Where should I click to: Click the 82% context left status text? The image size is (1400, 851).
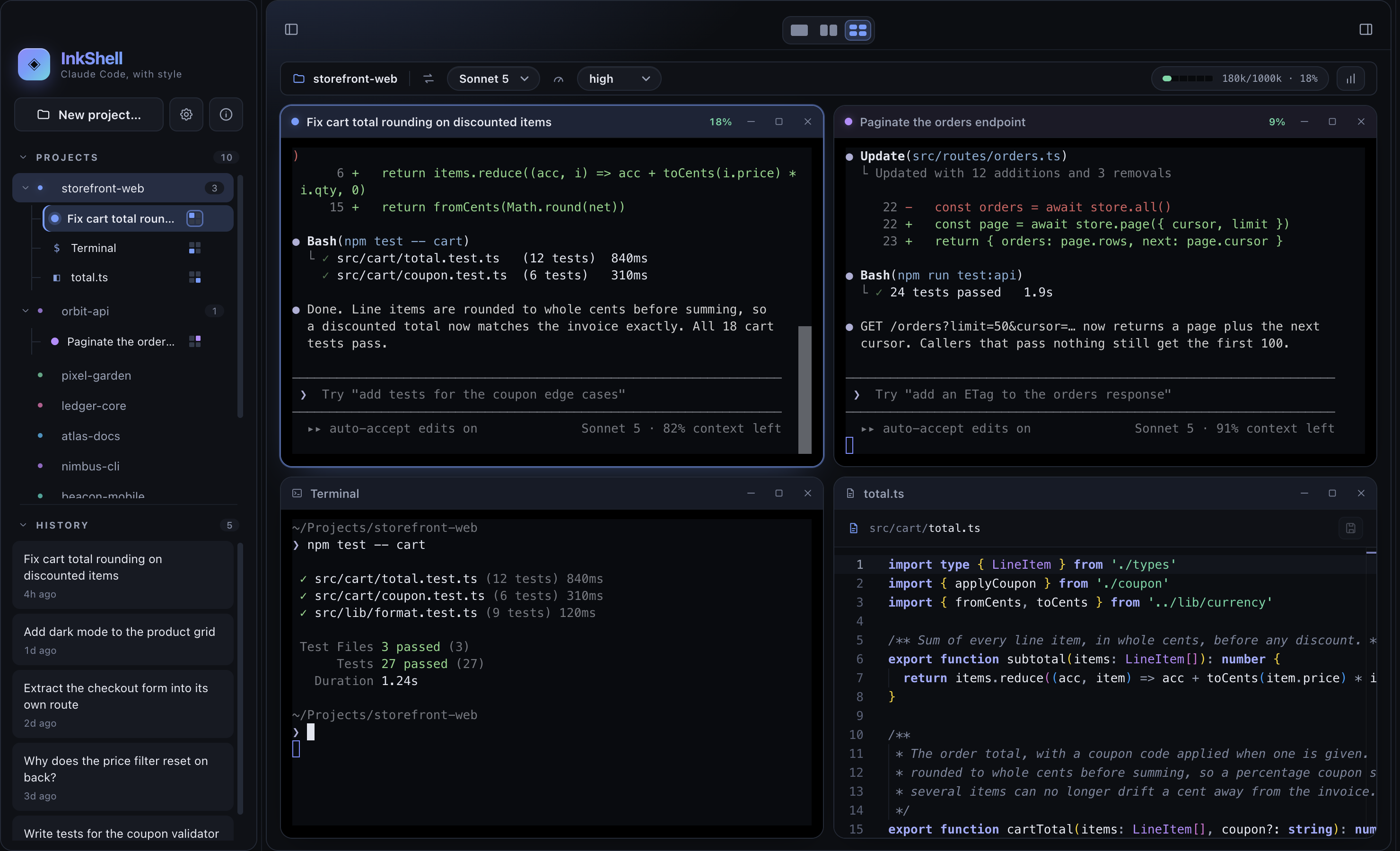[x=722, y=428]
